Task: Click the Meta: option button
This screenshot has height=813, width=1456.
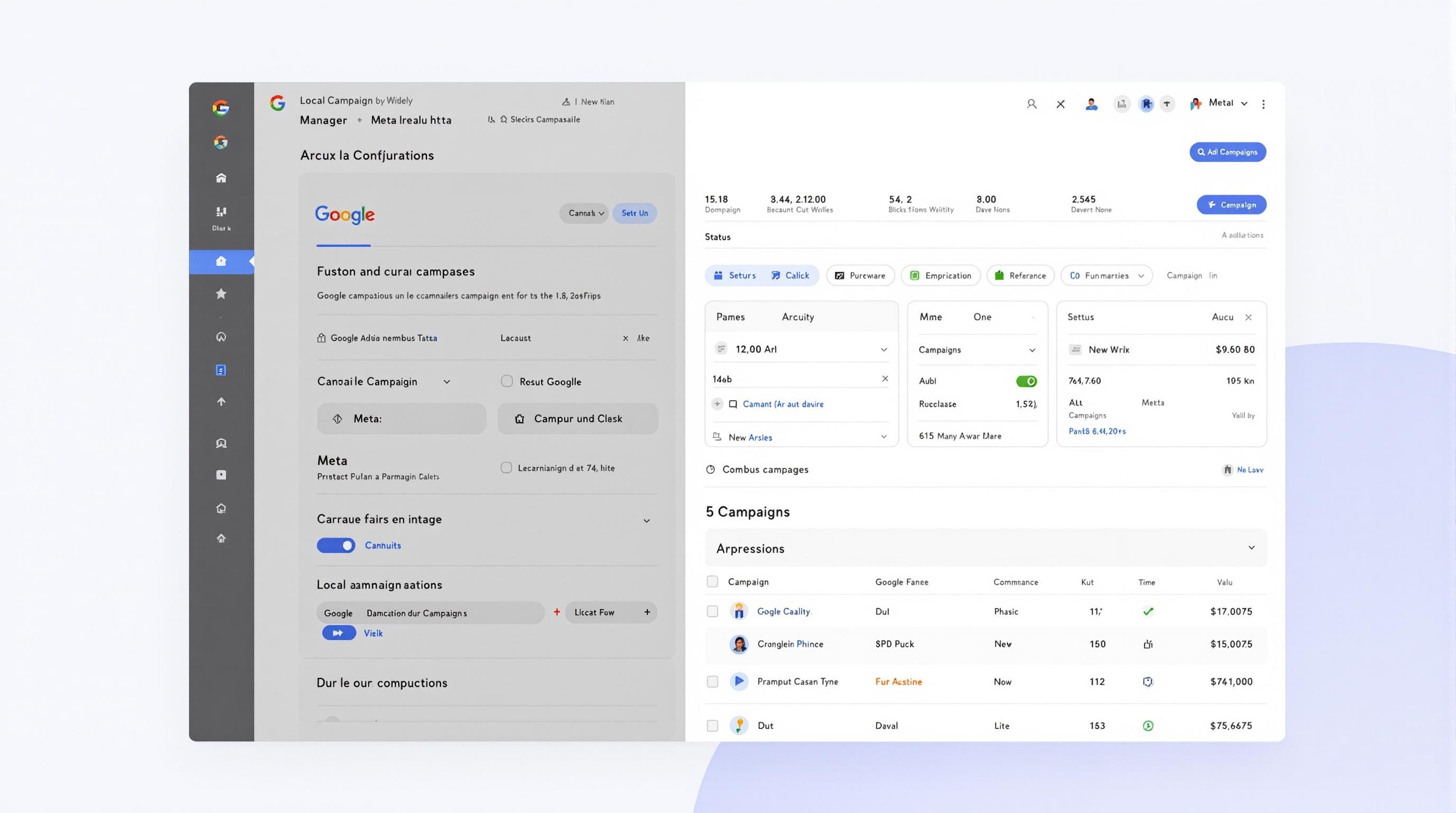Action: [x=402, y=418]
